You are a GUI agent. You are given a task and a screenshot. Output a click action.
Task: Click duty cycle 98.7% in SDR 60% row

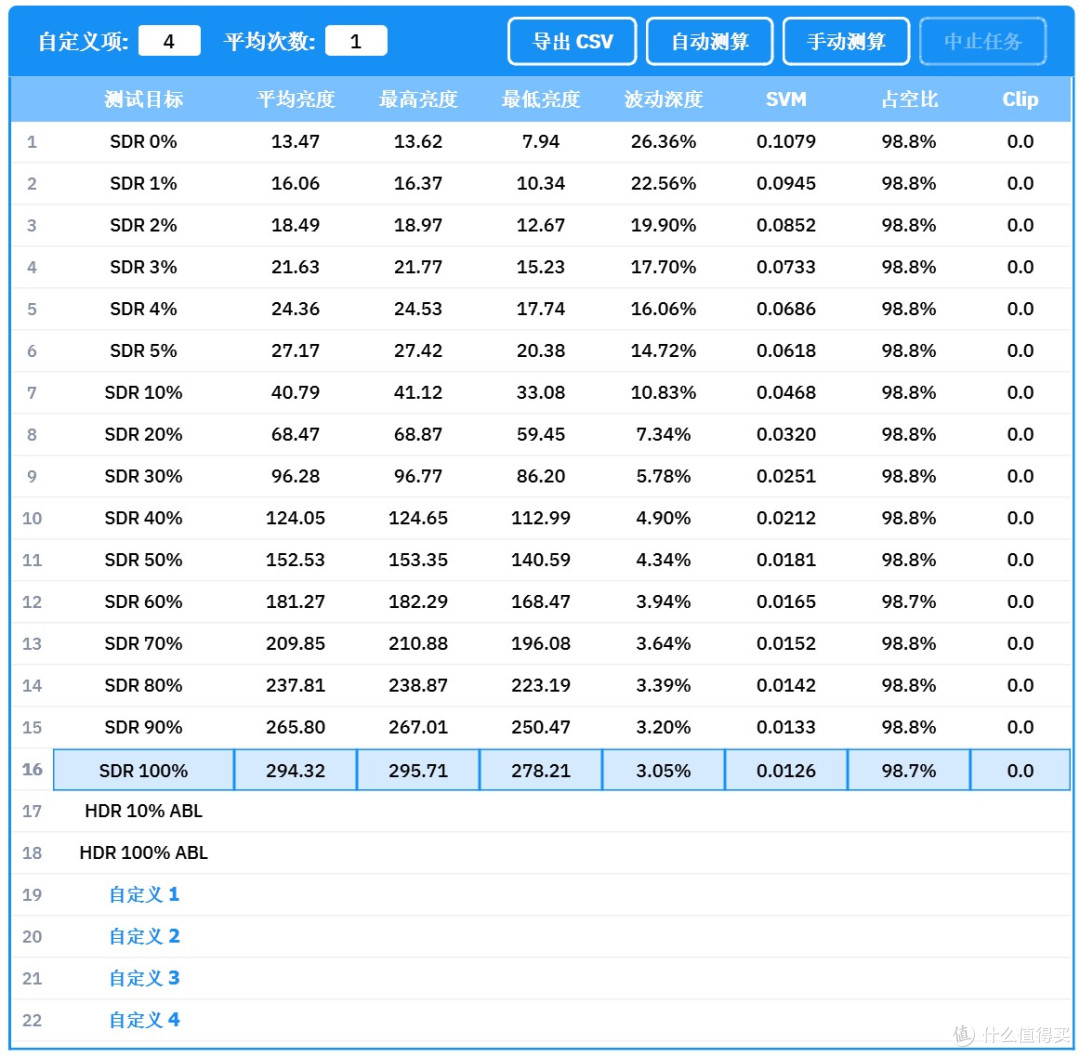[909, 602]
